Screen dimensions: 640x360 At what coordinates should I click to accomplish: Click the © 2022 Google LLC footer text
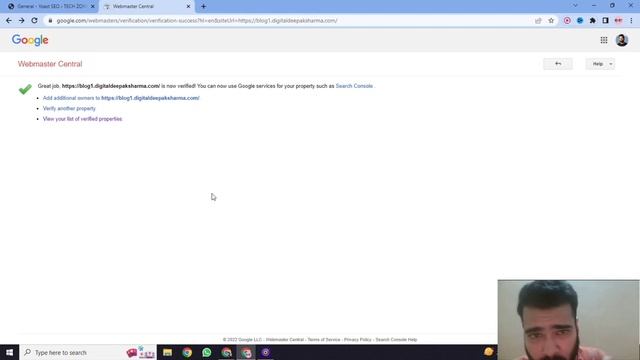click(x=242, y=340)
